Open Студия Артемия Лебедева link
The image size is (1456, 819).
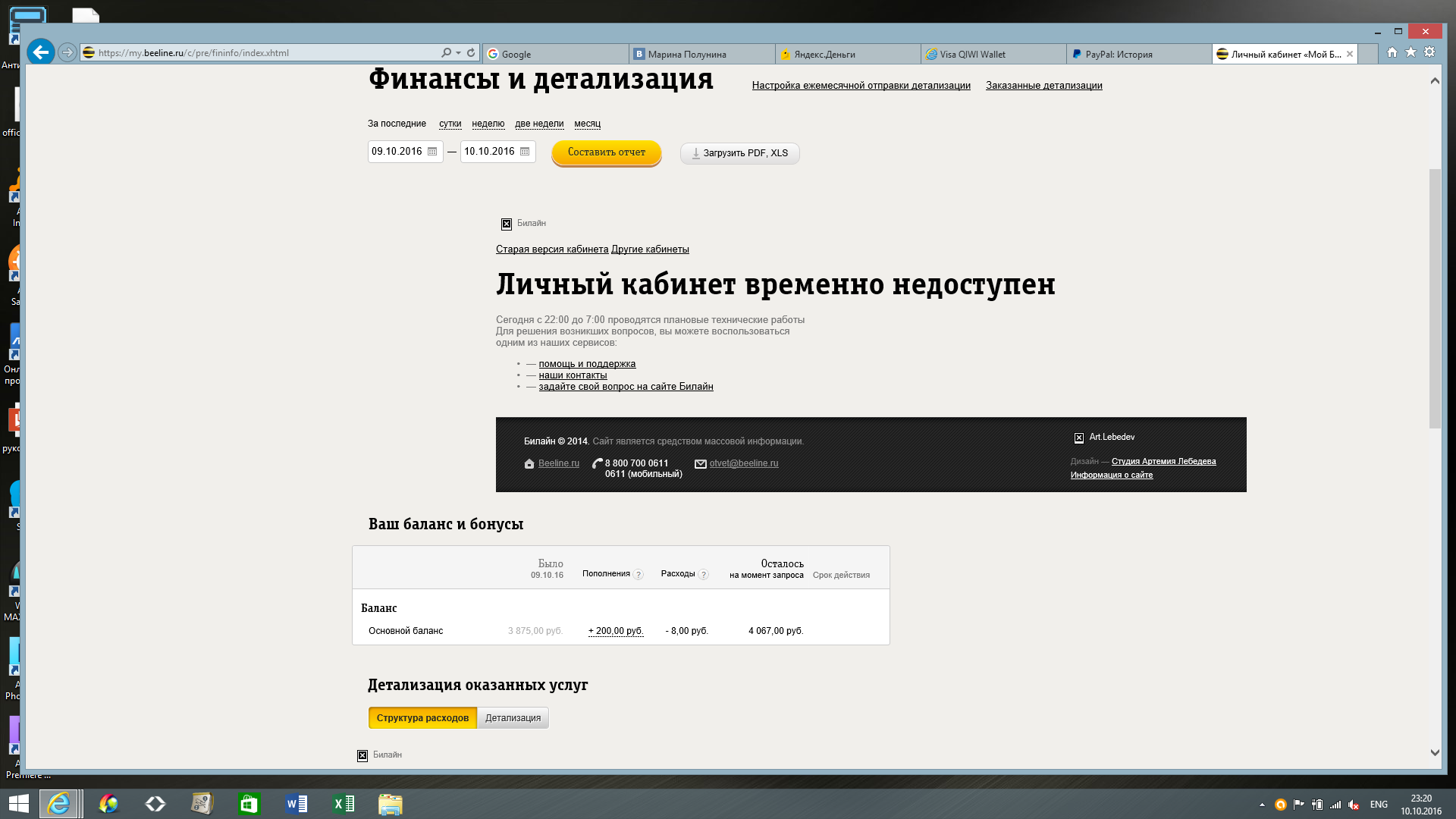click(x=1163, y=461)
